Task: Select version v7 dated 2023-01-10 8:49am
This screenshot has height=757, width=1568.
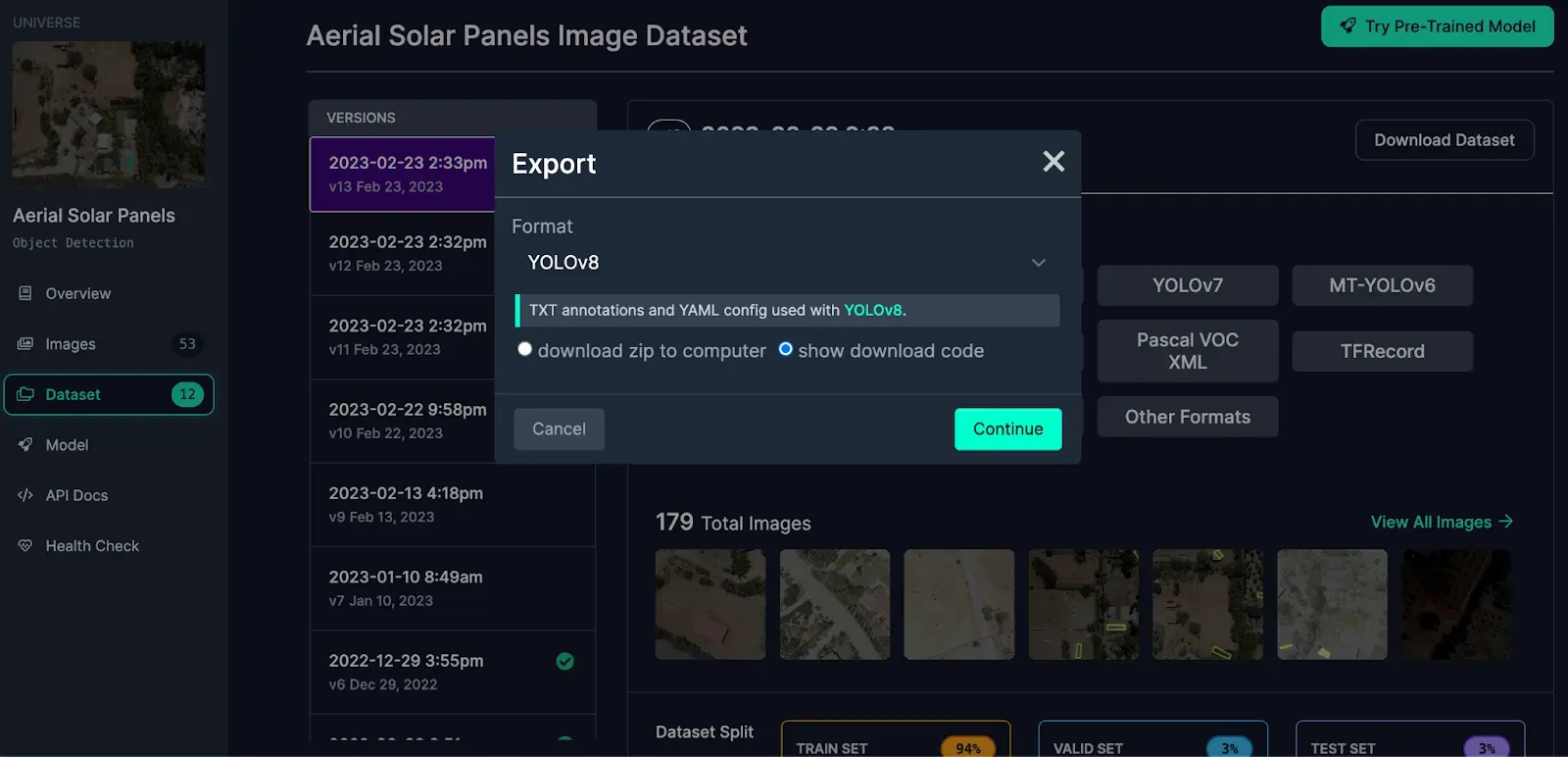Action: point(453,588)
